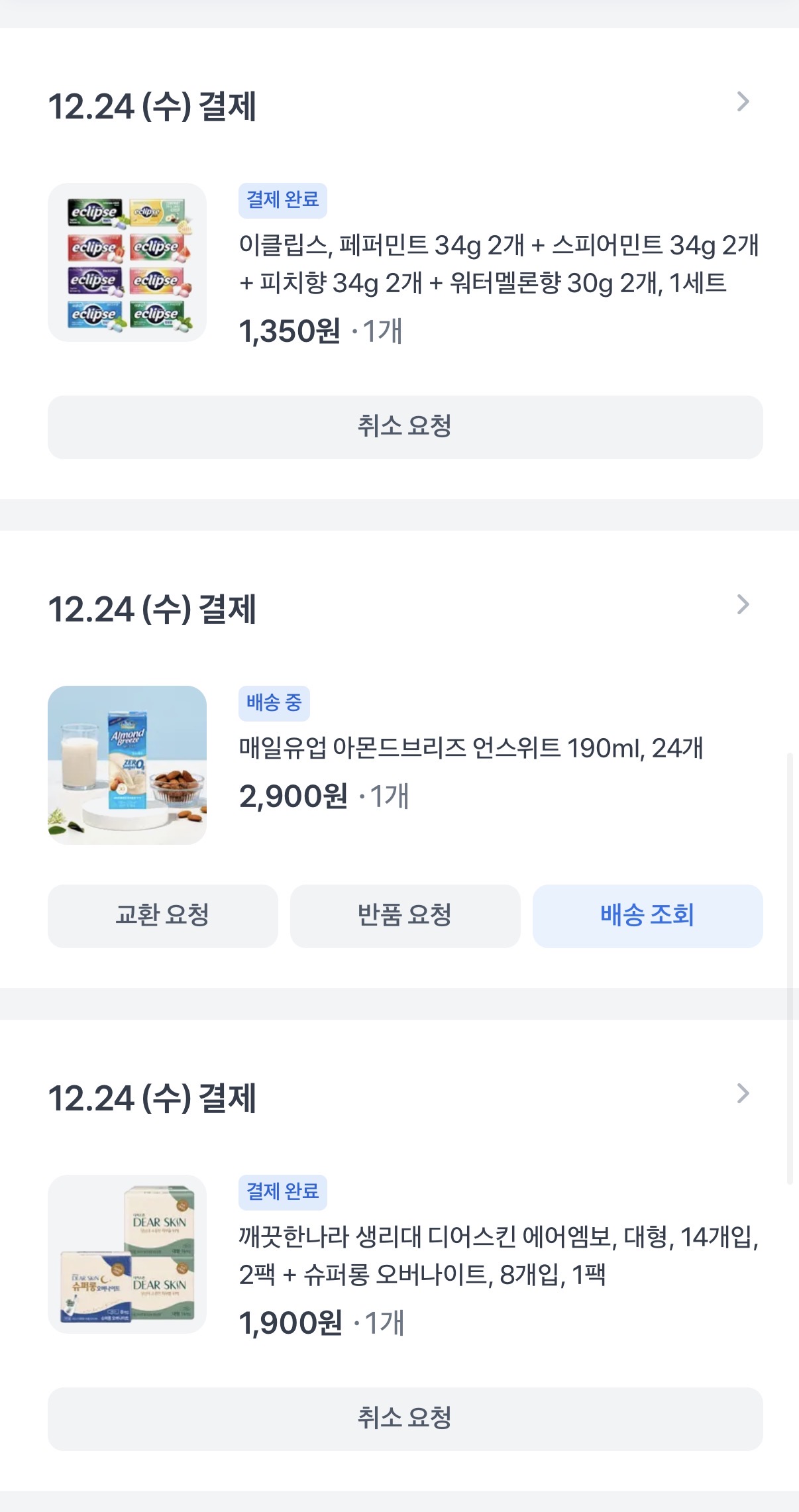The image size is (799, 1512).
Task: Open the 매일유업 아몬드브리즈 product title
Action: pos(470,748)
